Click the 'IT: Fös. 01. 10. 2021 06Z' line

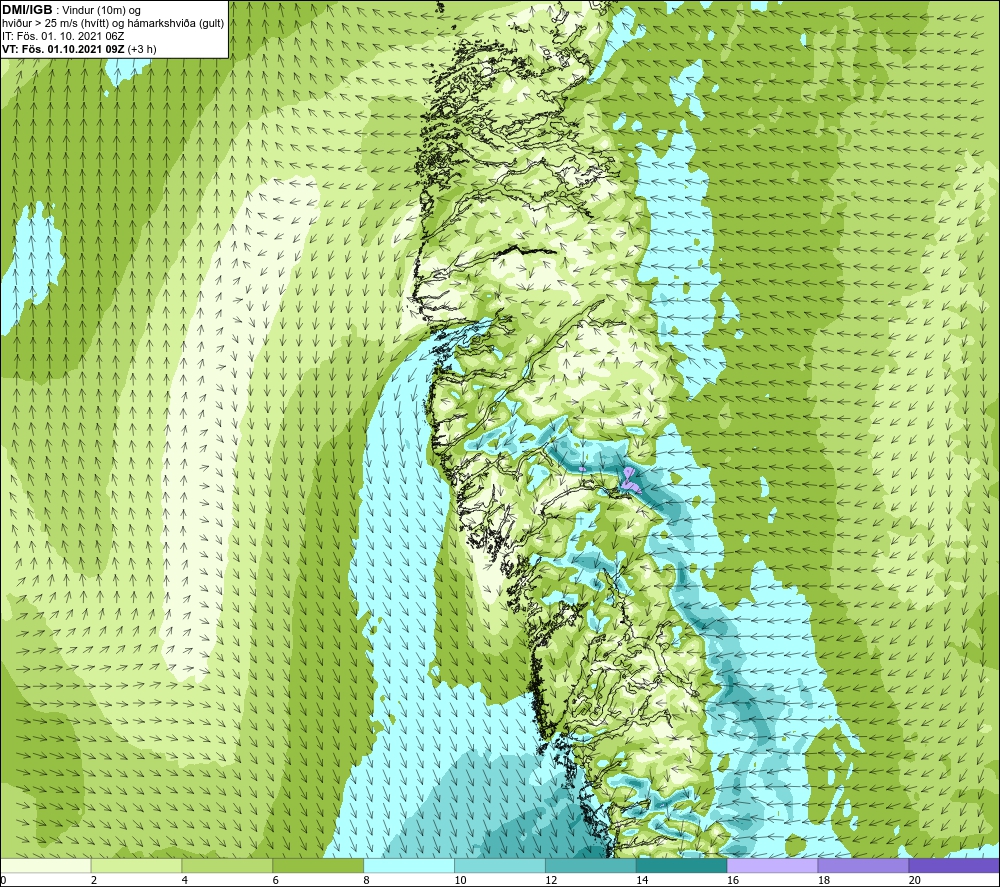click(63, 36)
